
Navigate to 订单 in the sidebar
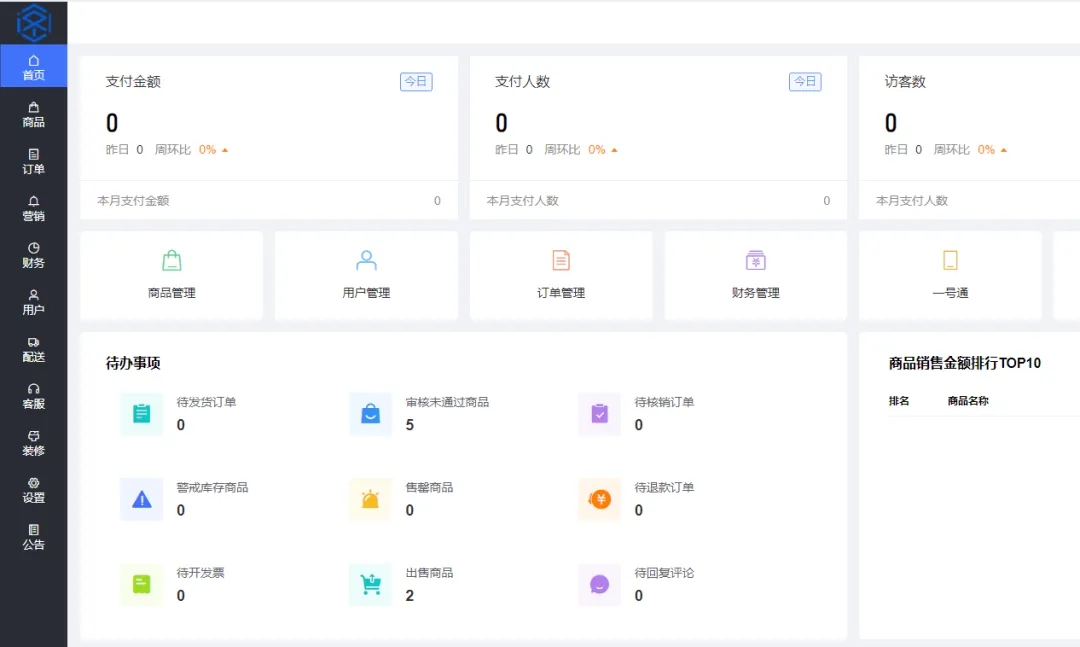(x=33, y=161)
